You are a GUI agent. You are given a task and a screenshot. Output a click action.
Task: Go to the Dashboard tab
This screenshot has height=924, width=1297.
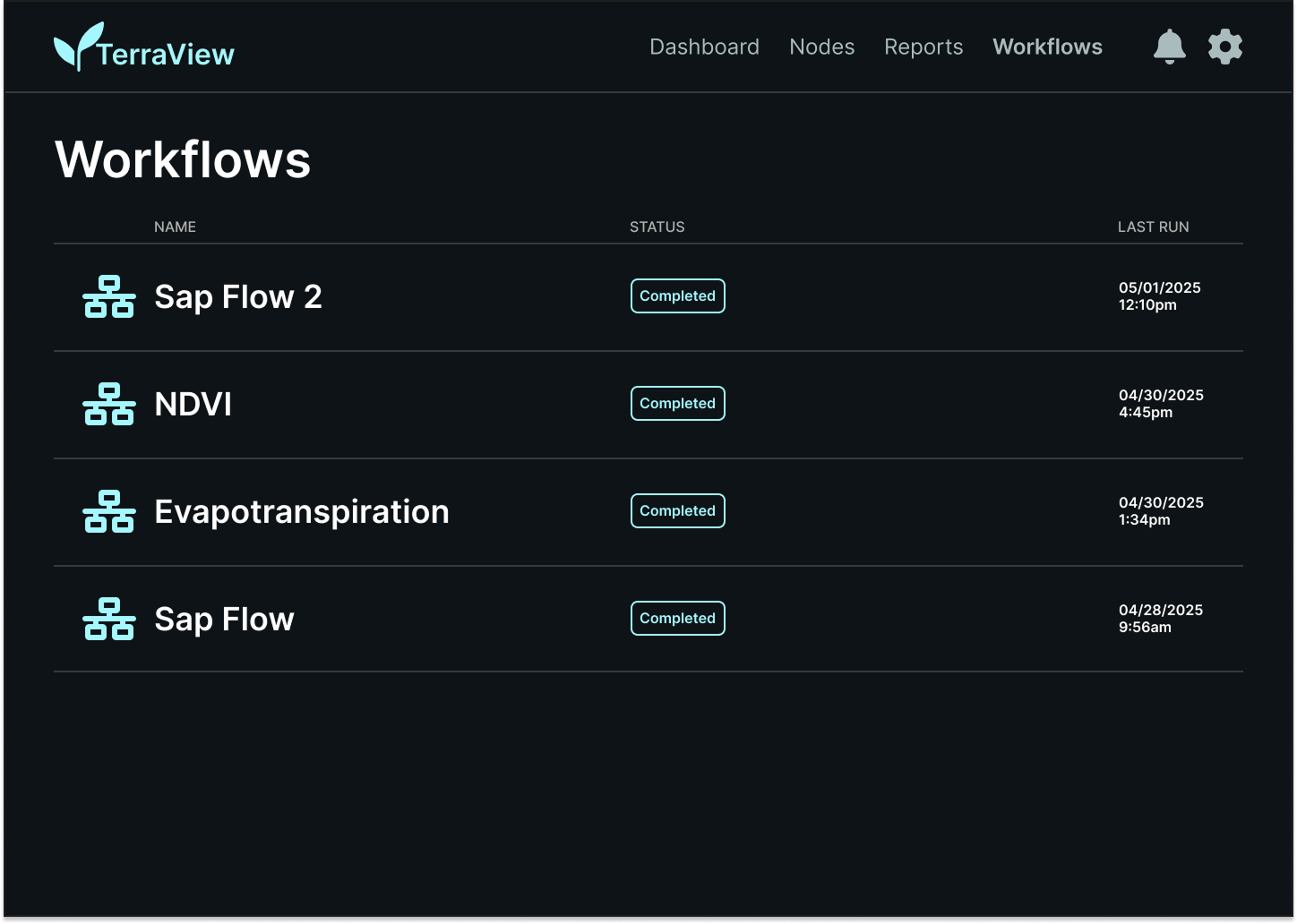coord(704,47)
